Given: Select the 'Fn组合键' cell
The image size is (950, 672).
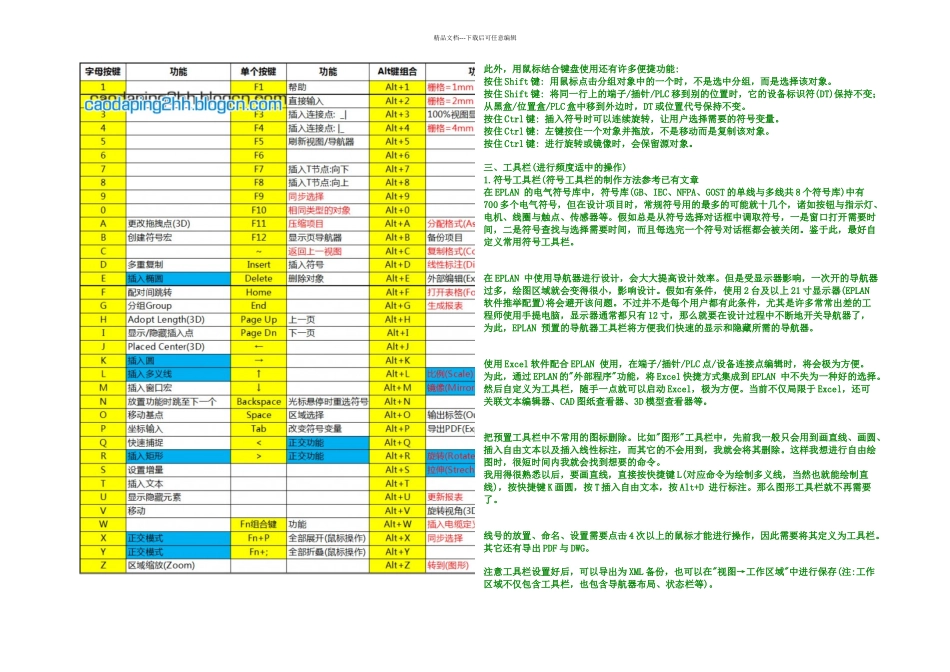Looking at the screenshot, I should [x=258, y=524].
